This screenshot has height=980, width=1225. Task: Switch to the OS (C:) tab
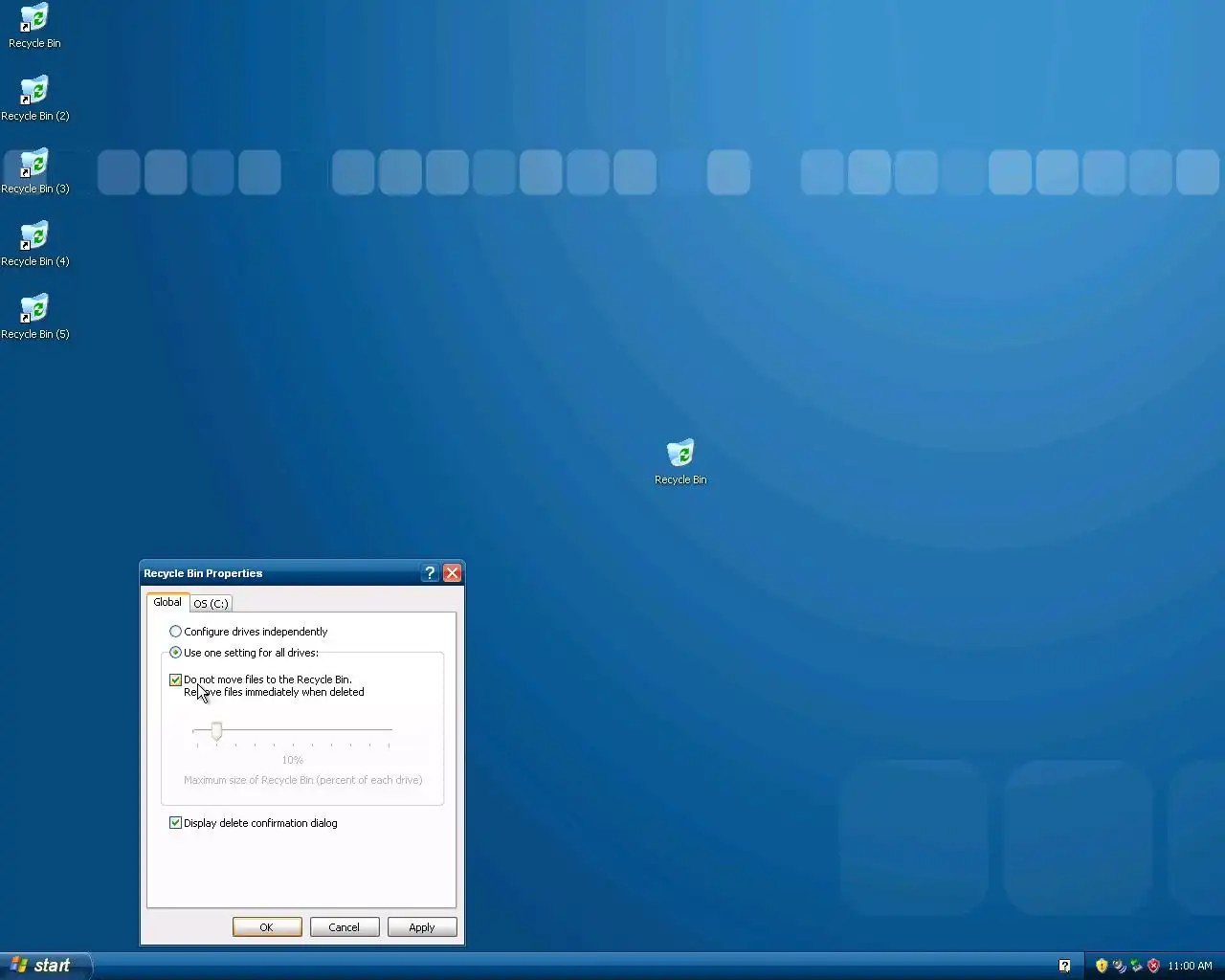(x=211, y=604)
